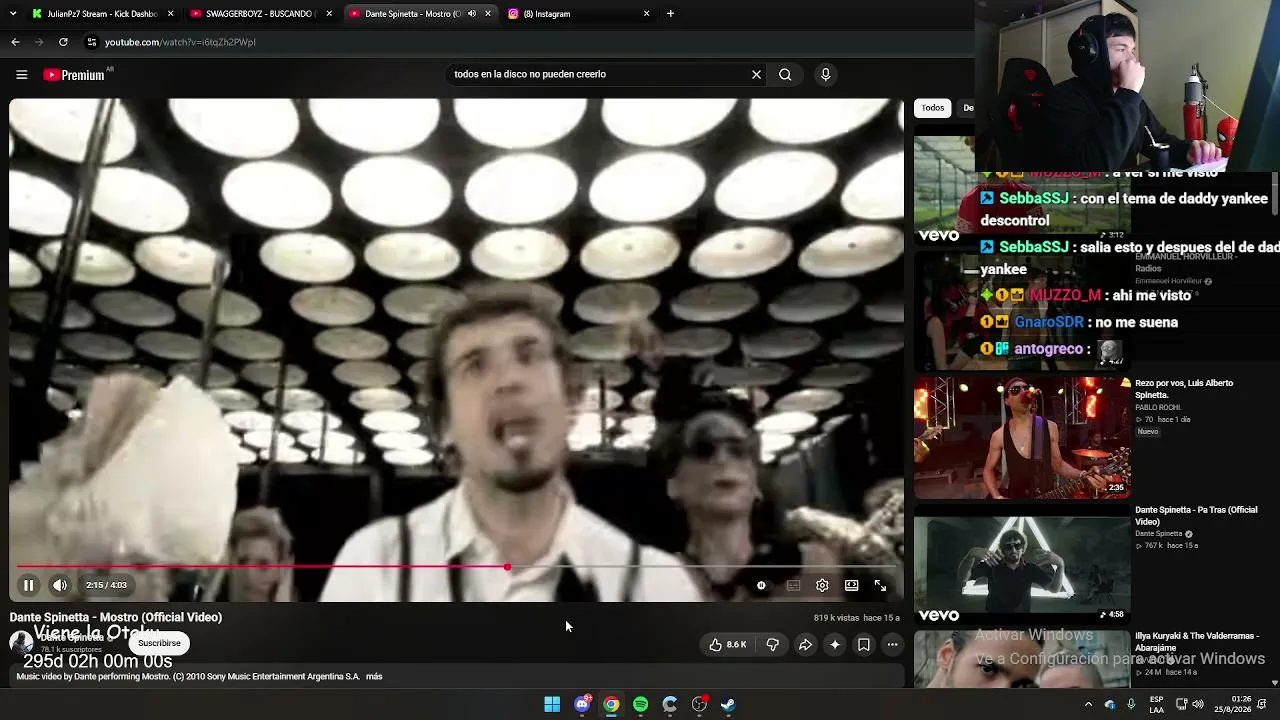Screen dimensions: 1280x720
Task: Click the sparkle Ask icon below video
Action: [x=835, y=645]
